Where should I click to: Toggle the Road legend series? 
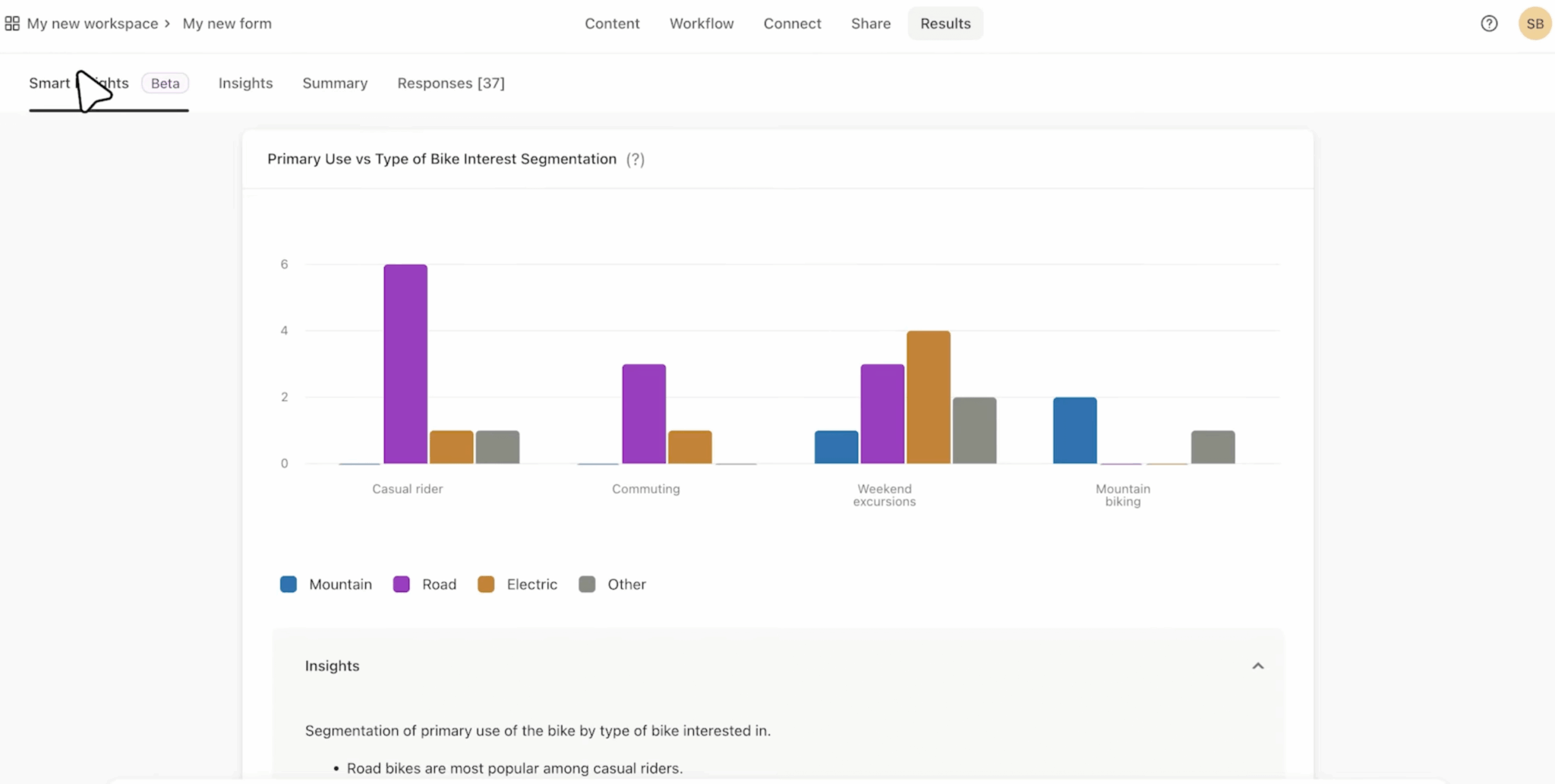pos(425,584)
